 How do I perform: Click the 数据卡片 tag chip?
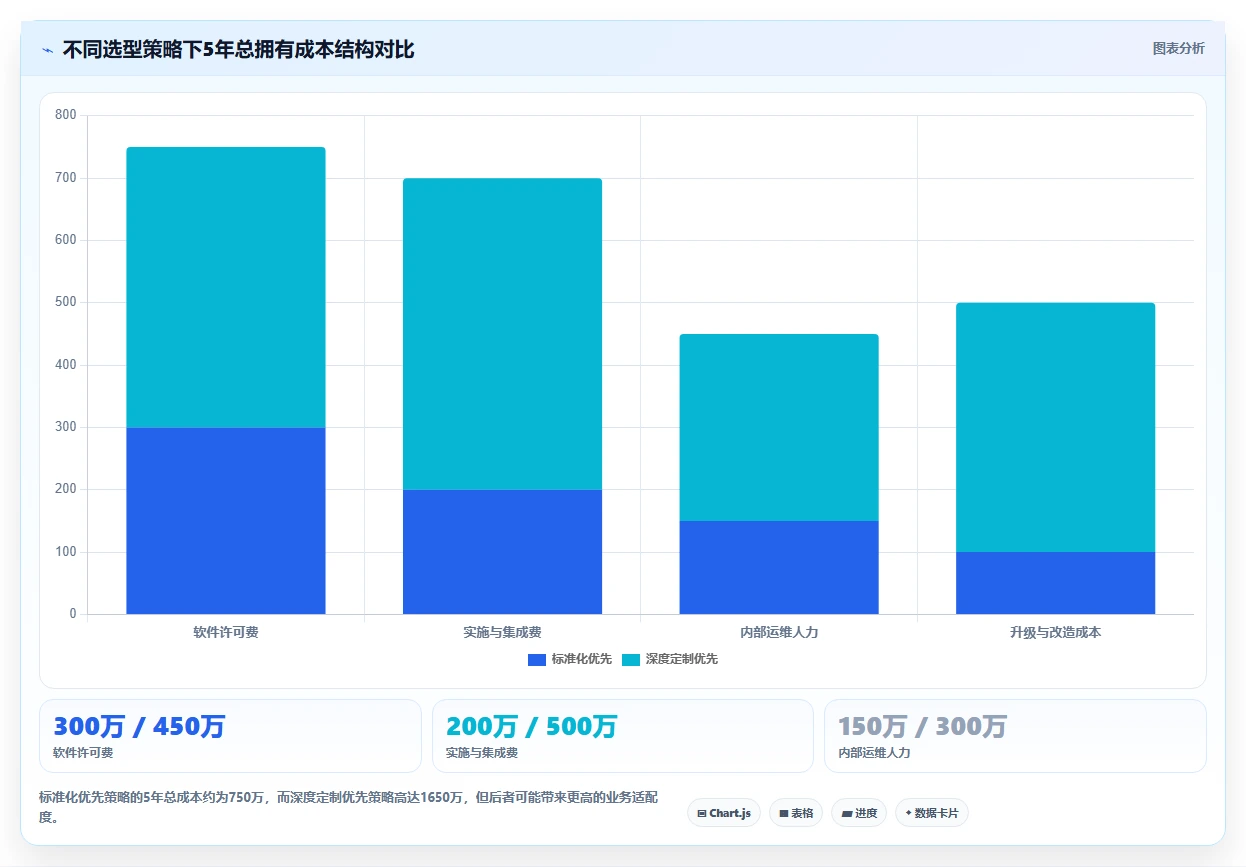932,813
